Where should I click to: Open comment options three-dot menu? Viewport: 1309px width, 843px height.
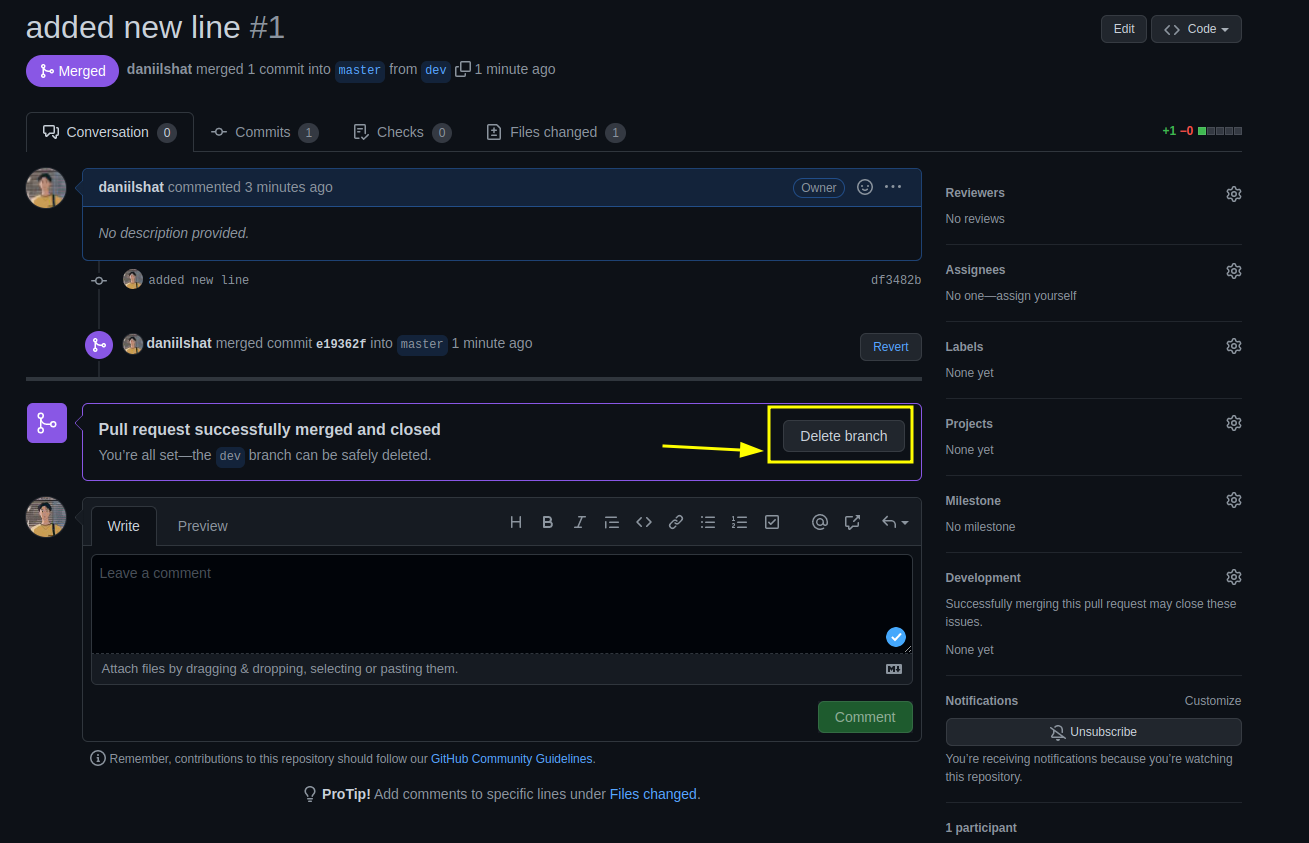pos(893,187)
